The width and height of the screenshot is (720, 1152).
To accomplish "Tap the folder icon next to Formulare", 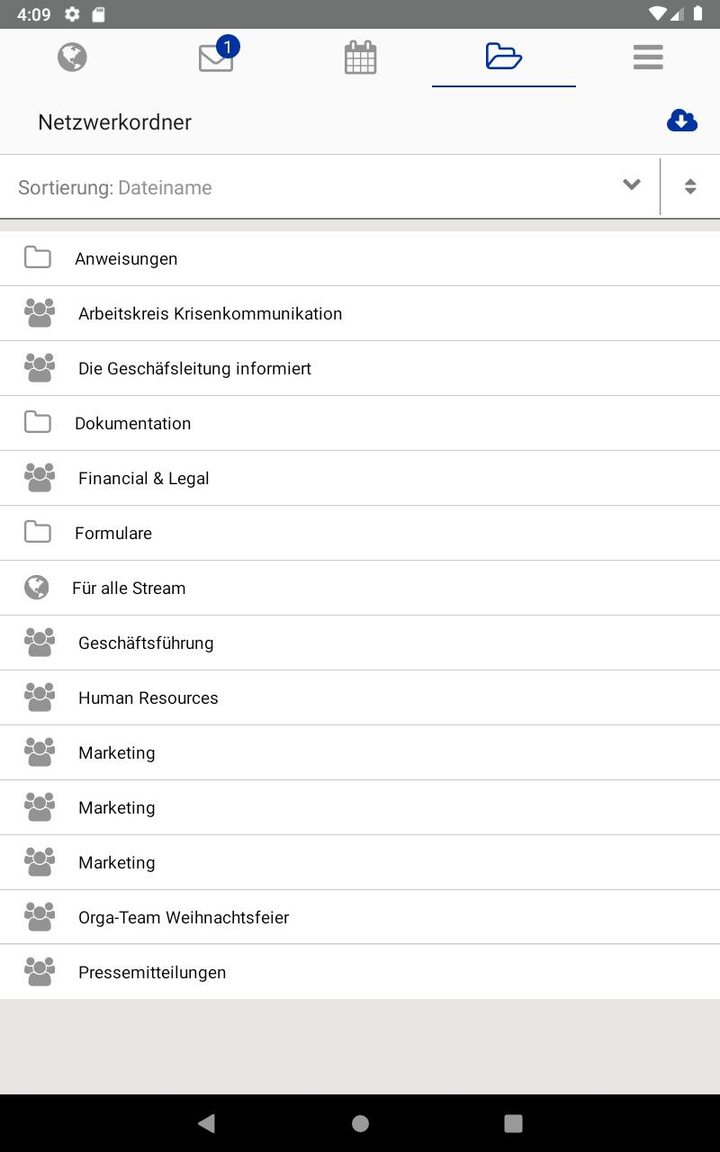I will 37,532.
